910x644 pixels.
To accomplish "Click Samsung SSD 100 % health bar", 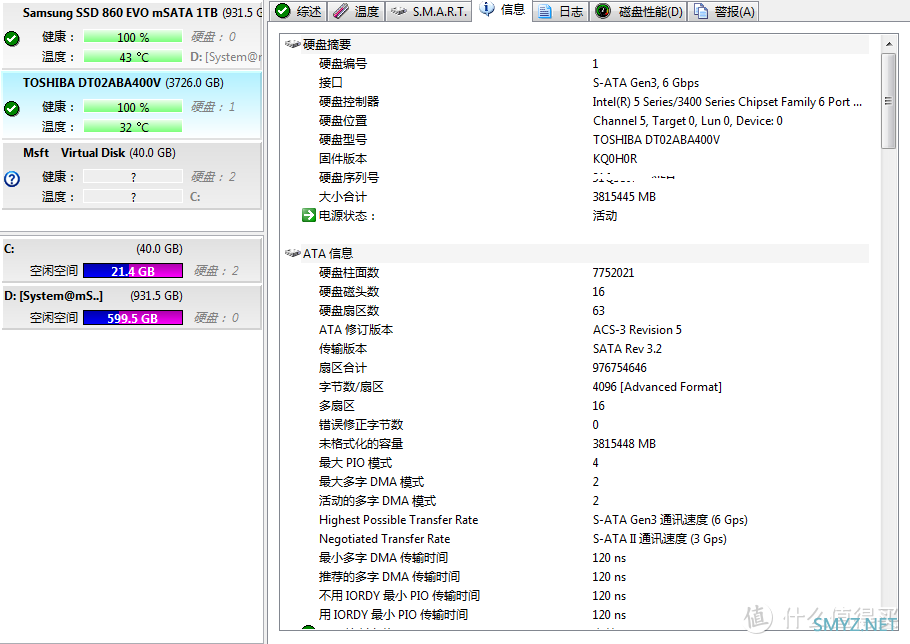I will (x=133, y=37).
